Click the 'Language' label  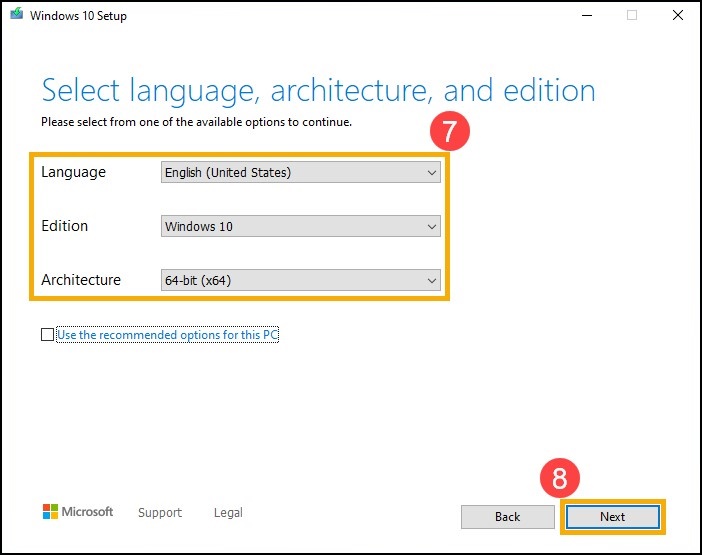pos(73,172)
